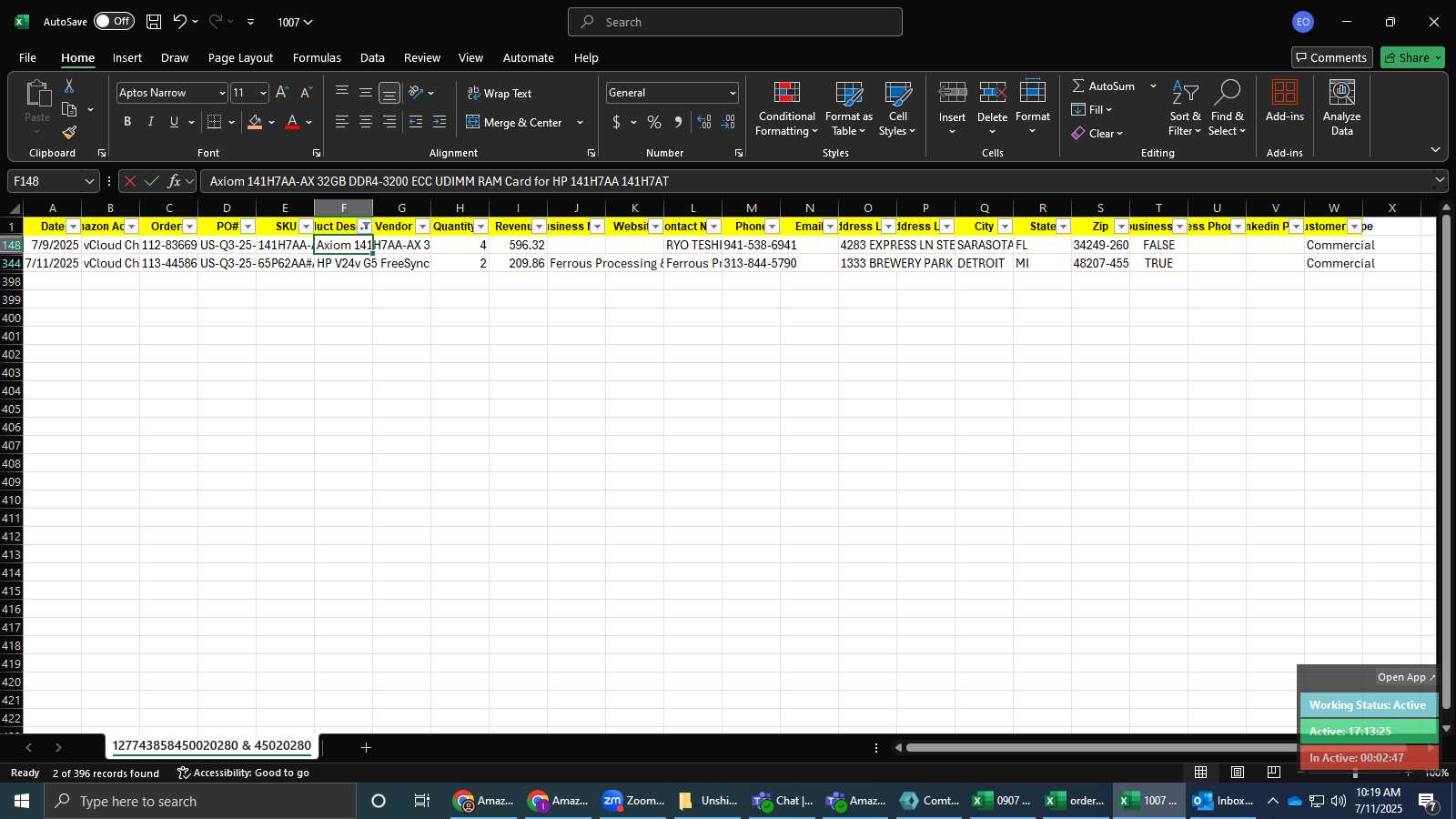This screenshot has height=819, width=1456.
Task: Click Cancel entry X icon in formula bar
Action: coord(129,181)
